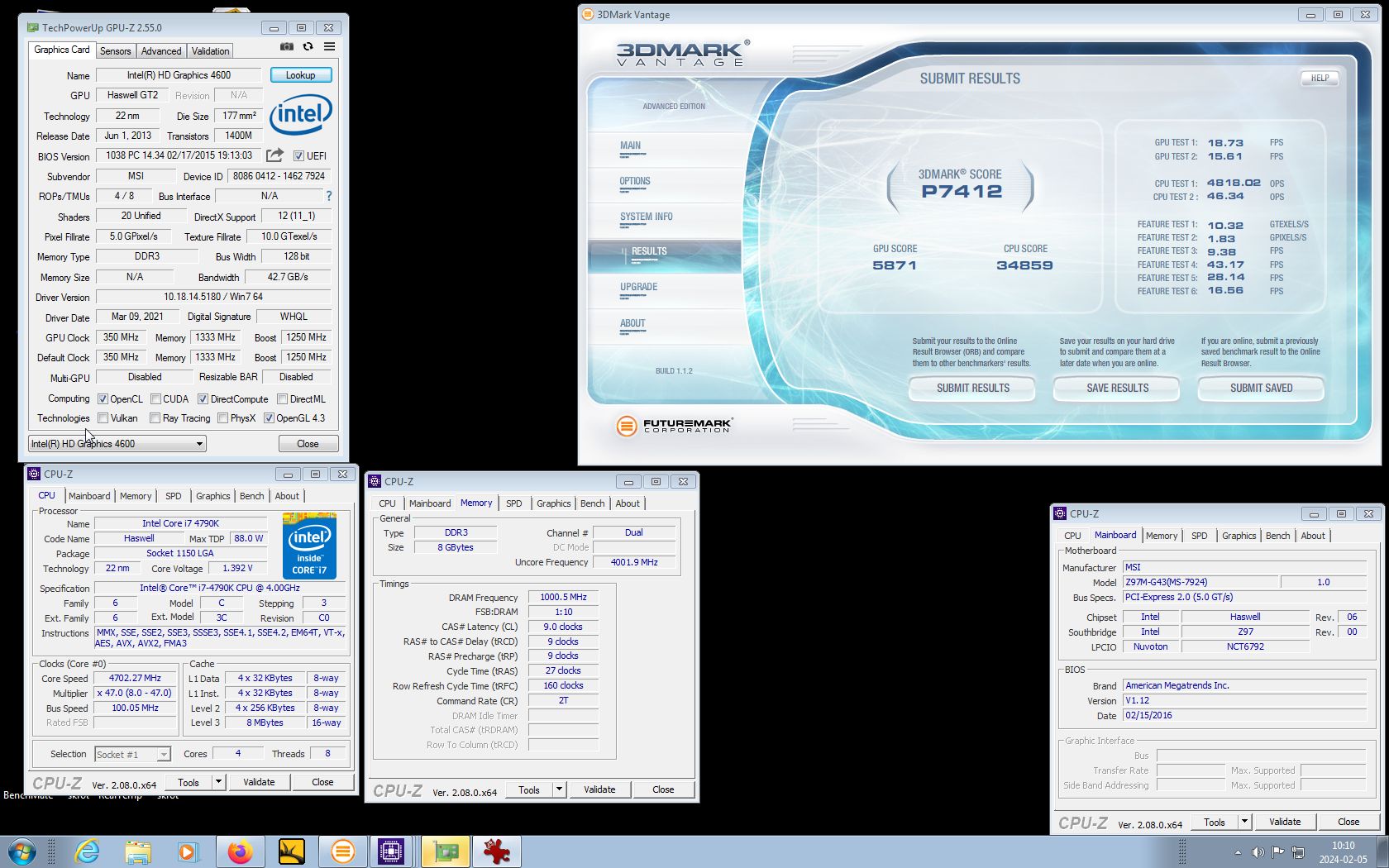
Task: Click the GPU-Z window title icon
Action: [32, 27]
